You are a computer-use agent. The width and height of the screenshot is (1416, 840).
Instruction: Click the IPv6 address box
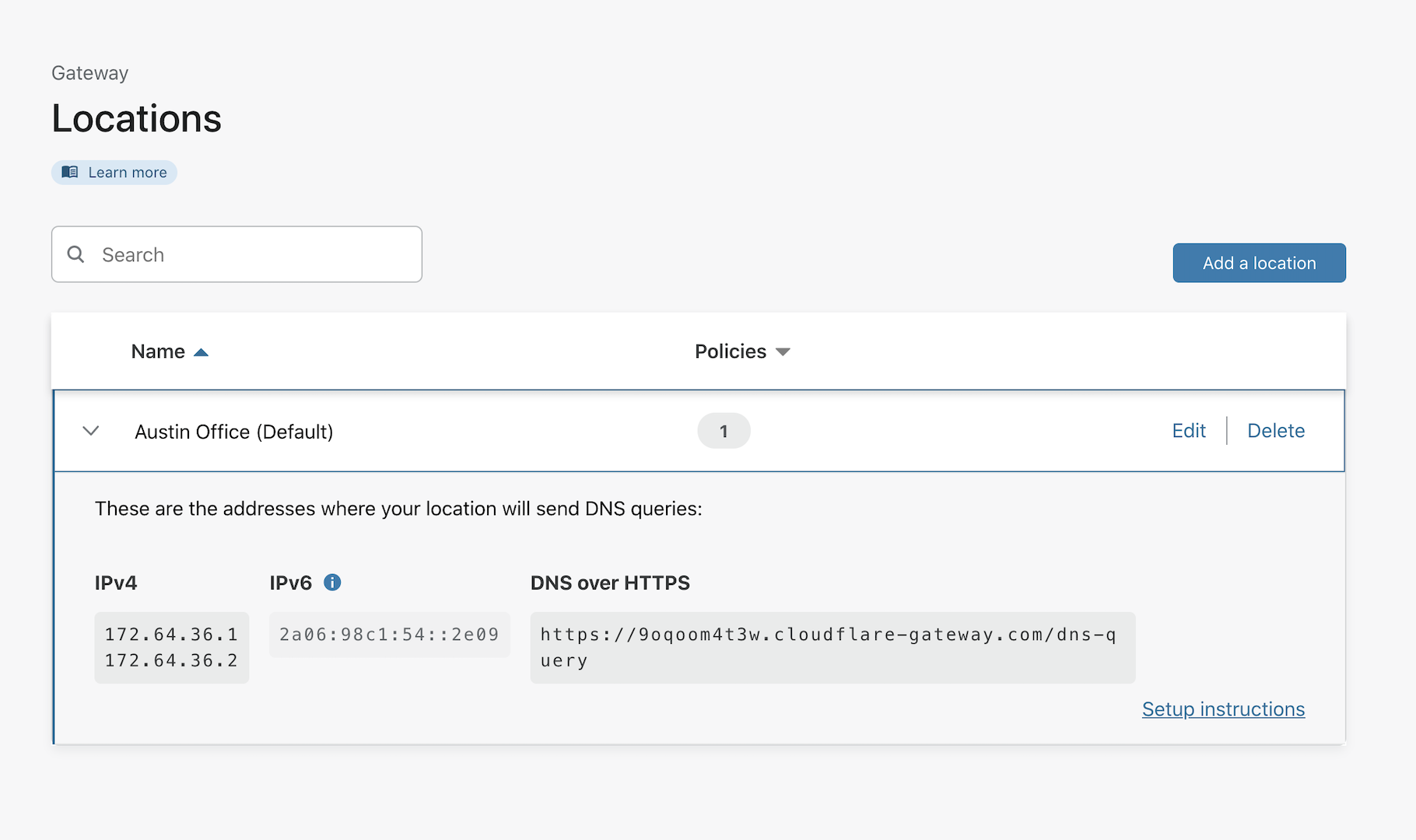(x=389, y=635)
